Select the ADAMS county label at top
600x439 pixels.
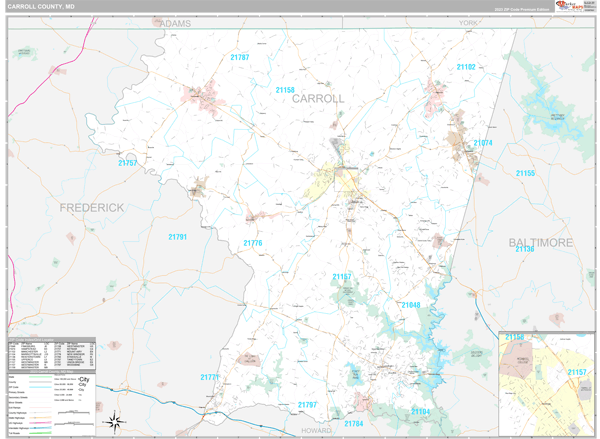pos(174,21)
